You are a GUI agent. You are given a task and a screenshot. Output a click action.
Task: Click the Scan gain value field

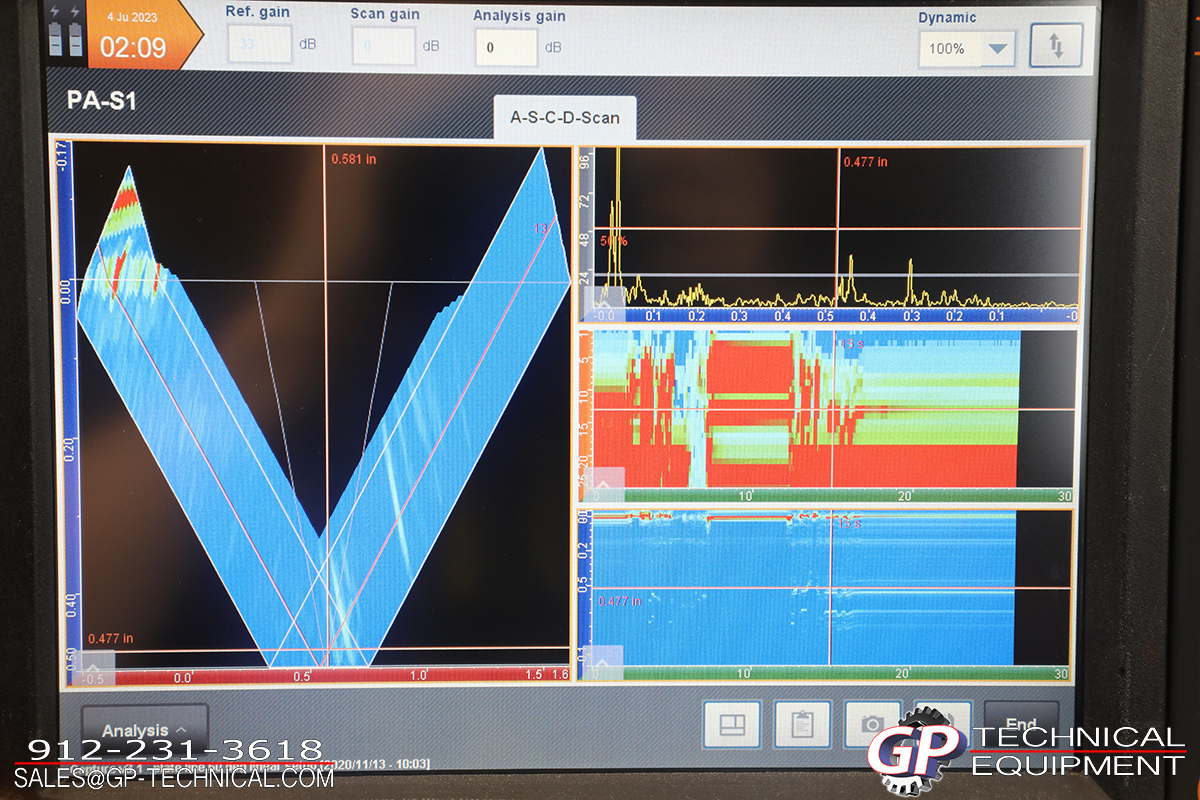pyautogui.click(x=382, y=46)
